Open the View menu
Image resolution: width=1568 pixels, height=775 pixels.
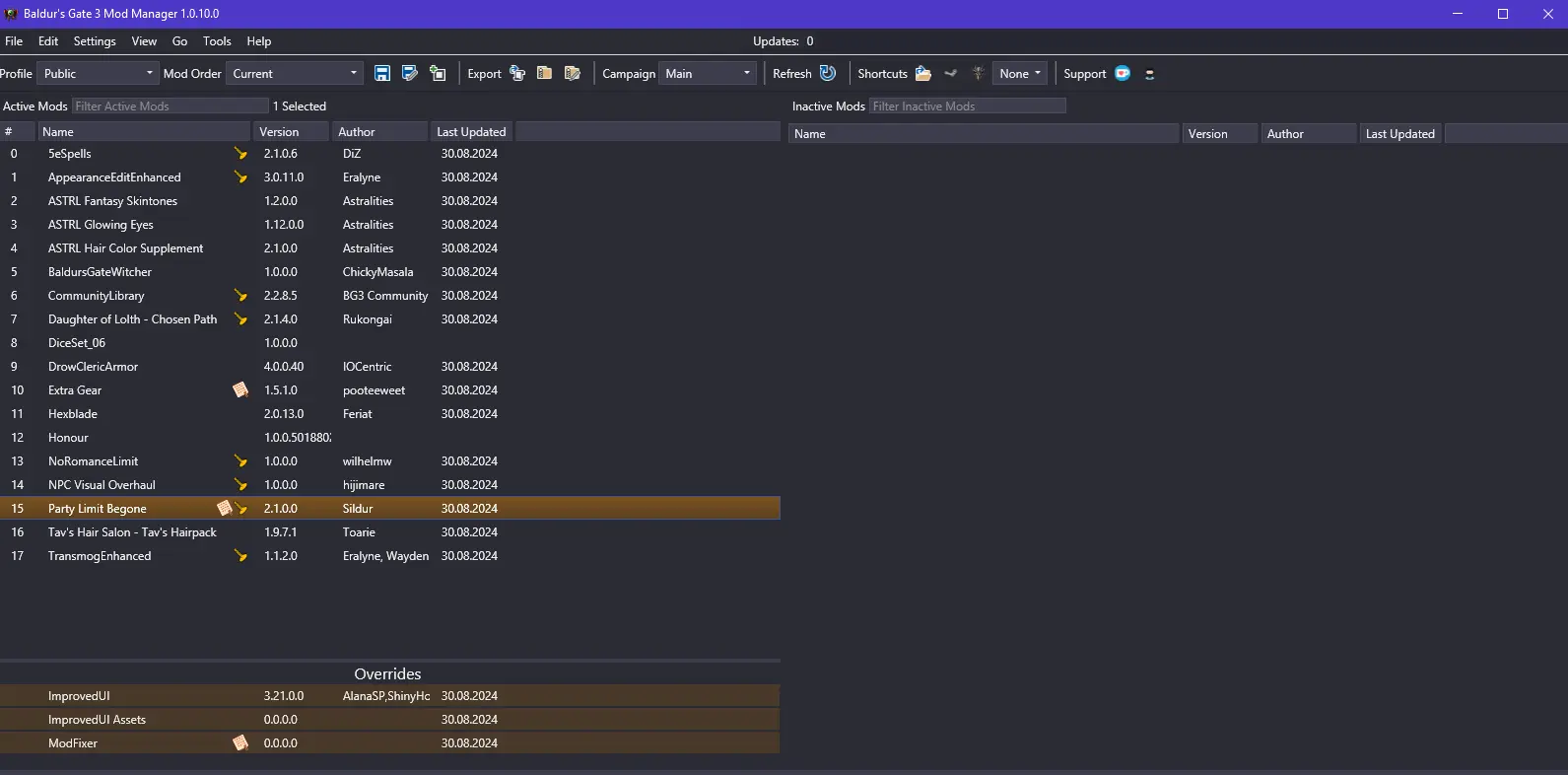tap(144, 41)
